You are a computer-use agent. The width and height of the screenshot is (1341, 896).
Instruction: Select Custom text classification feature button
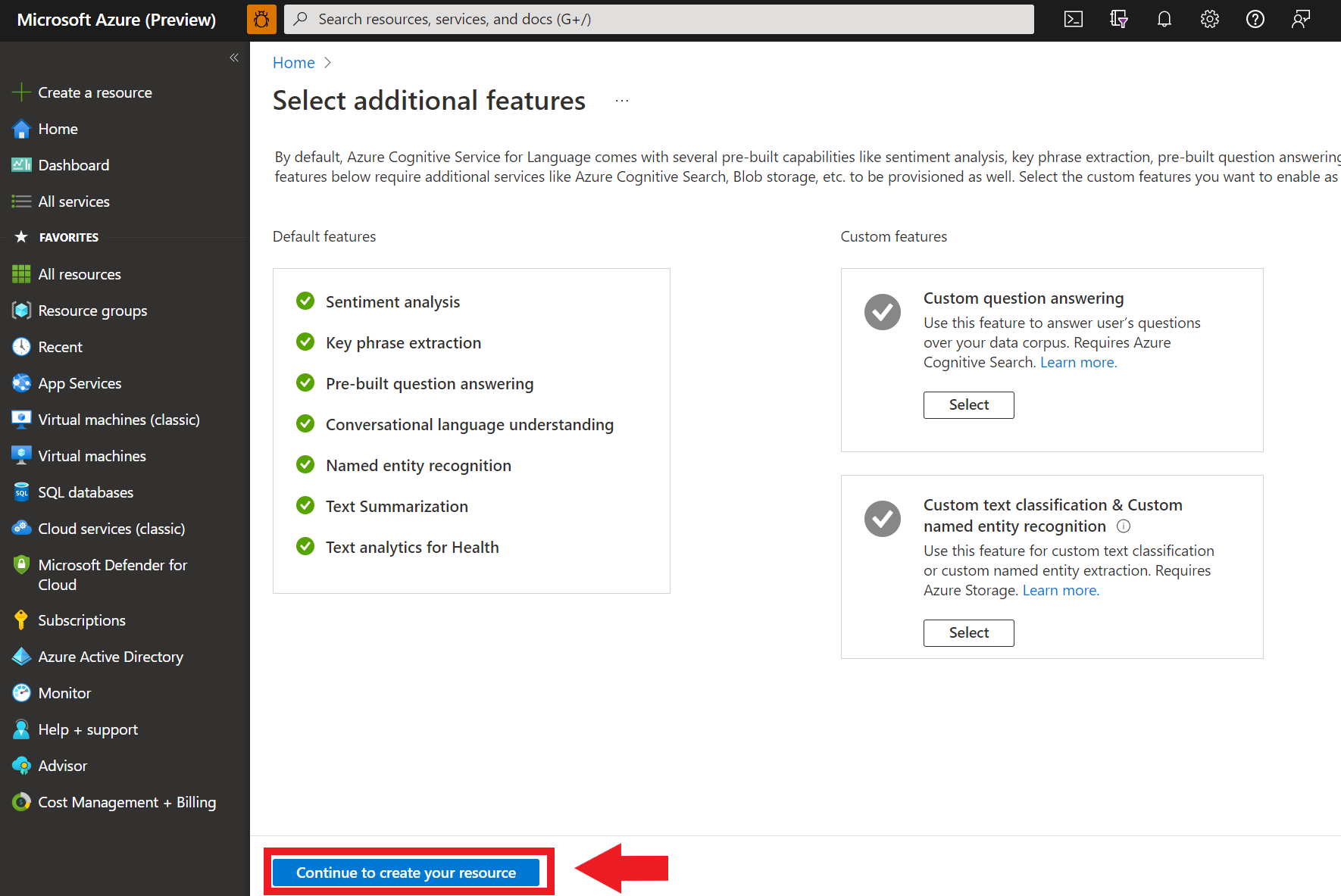[x=969, y=633]
